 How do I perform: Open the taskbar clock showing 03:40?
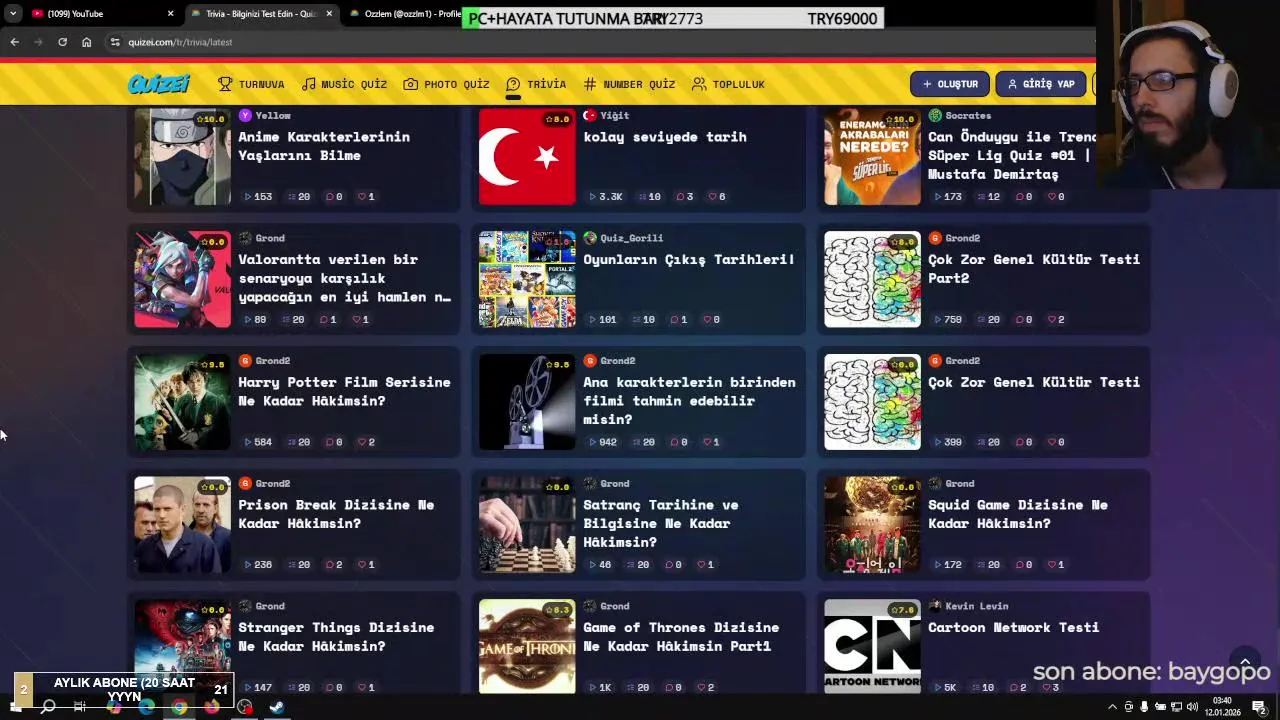1222,707
